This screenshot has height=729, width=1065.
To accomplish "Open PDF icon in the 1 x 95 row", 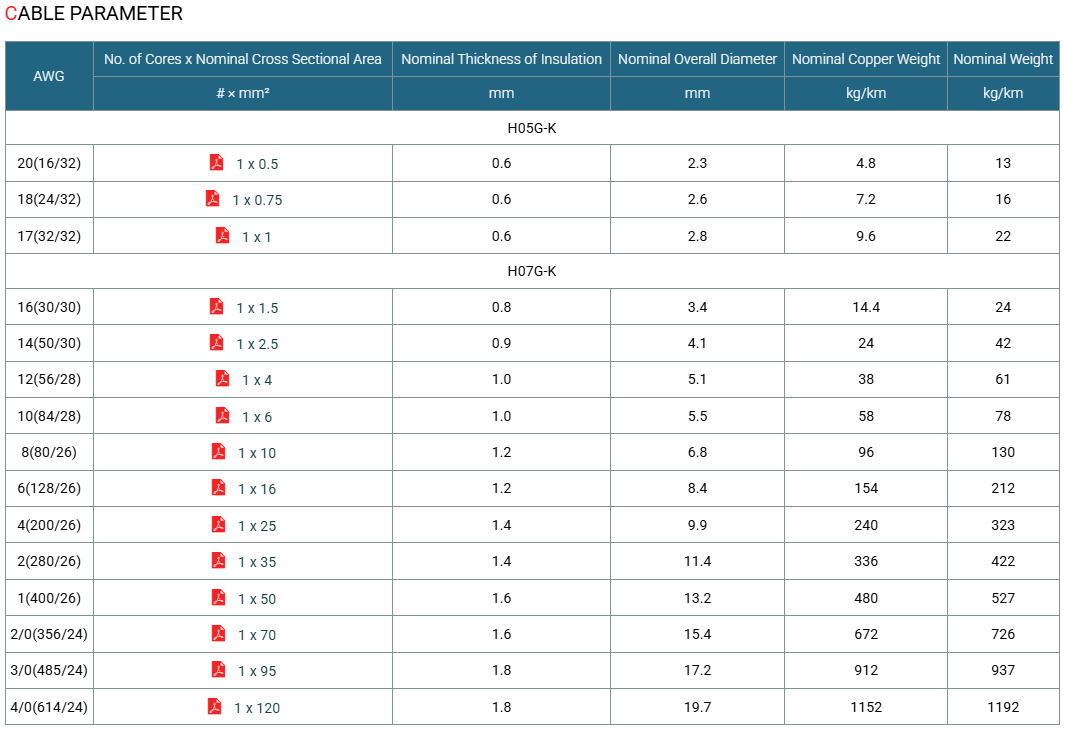I will point(218,669).
